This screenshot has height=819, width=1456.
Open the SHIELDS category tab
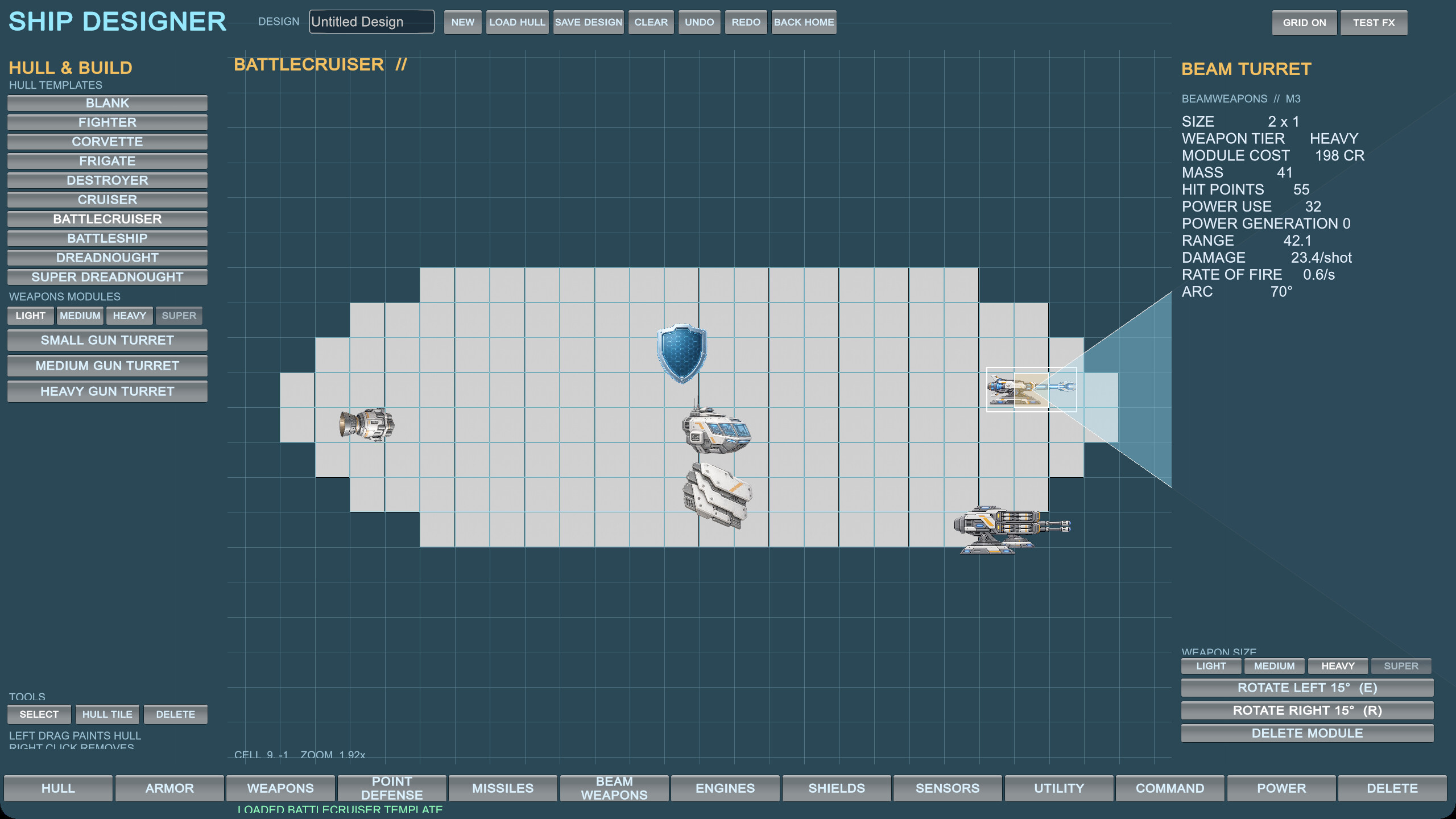coord(837,788)
